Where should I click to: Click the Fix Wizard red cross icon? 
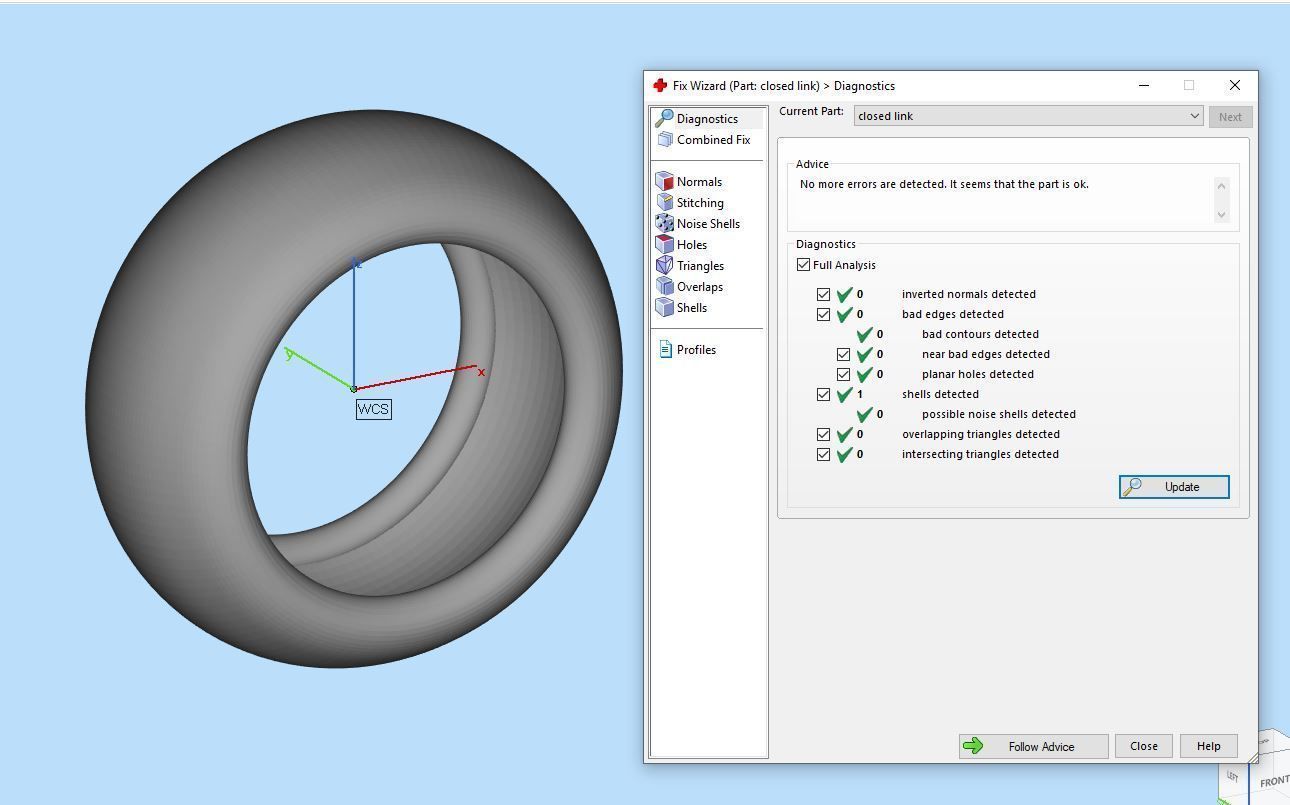(660, 86)
